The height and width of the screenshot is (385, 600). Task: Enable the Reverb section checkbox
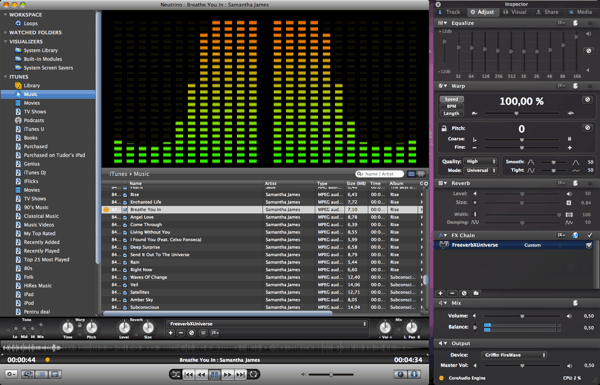(590, 183)
